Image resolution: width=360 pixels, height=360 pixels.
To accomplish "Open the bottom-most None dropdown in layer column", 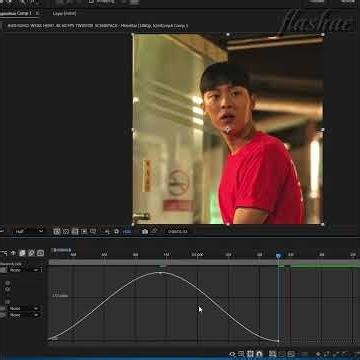I will 24,315.
